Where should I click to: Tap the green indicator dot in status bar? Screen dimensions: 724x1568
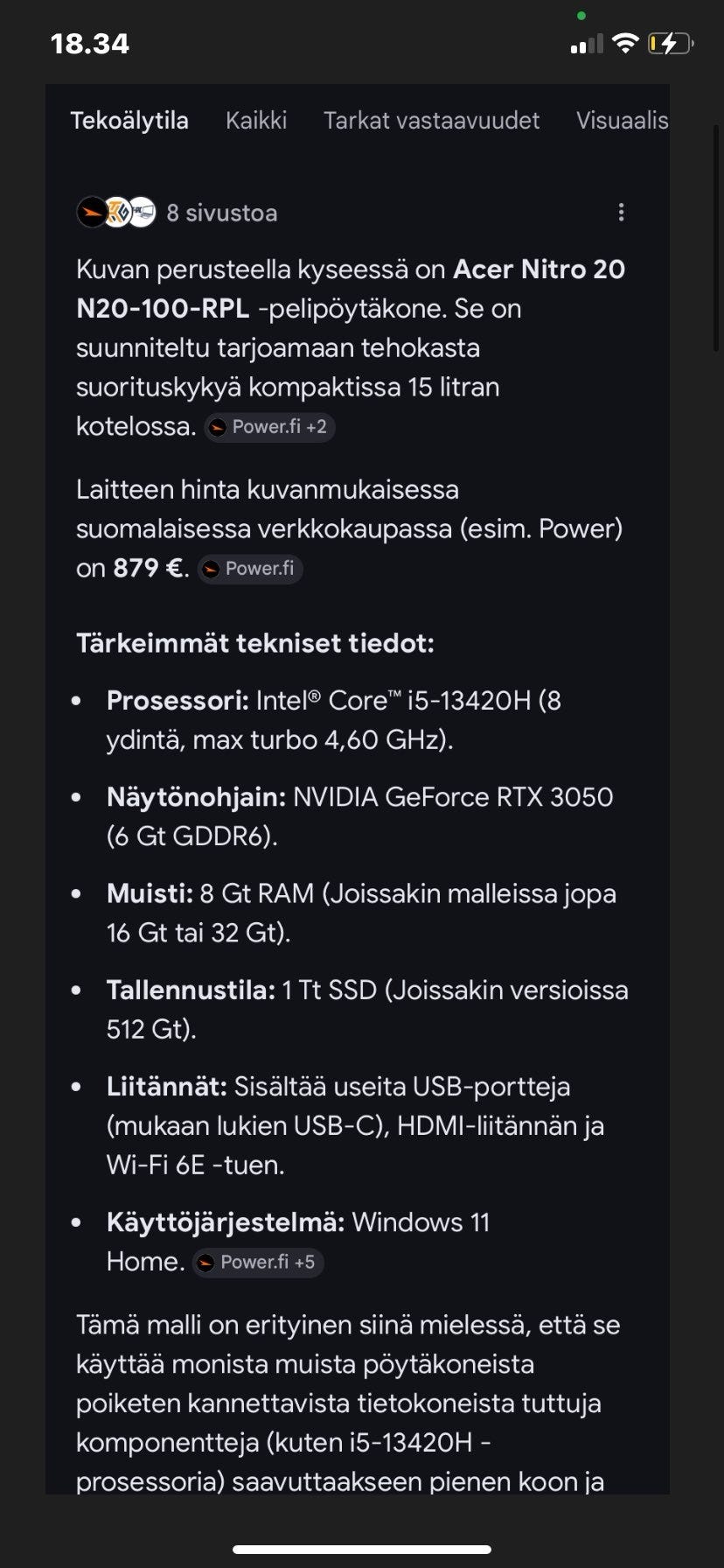(581, 16)
